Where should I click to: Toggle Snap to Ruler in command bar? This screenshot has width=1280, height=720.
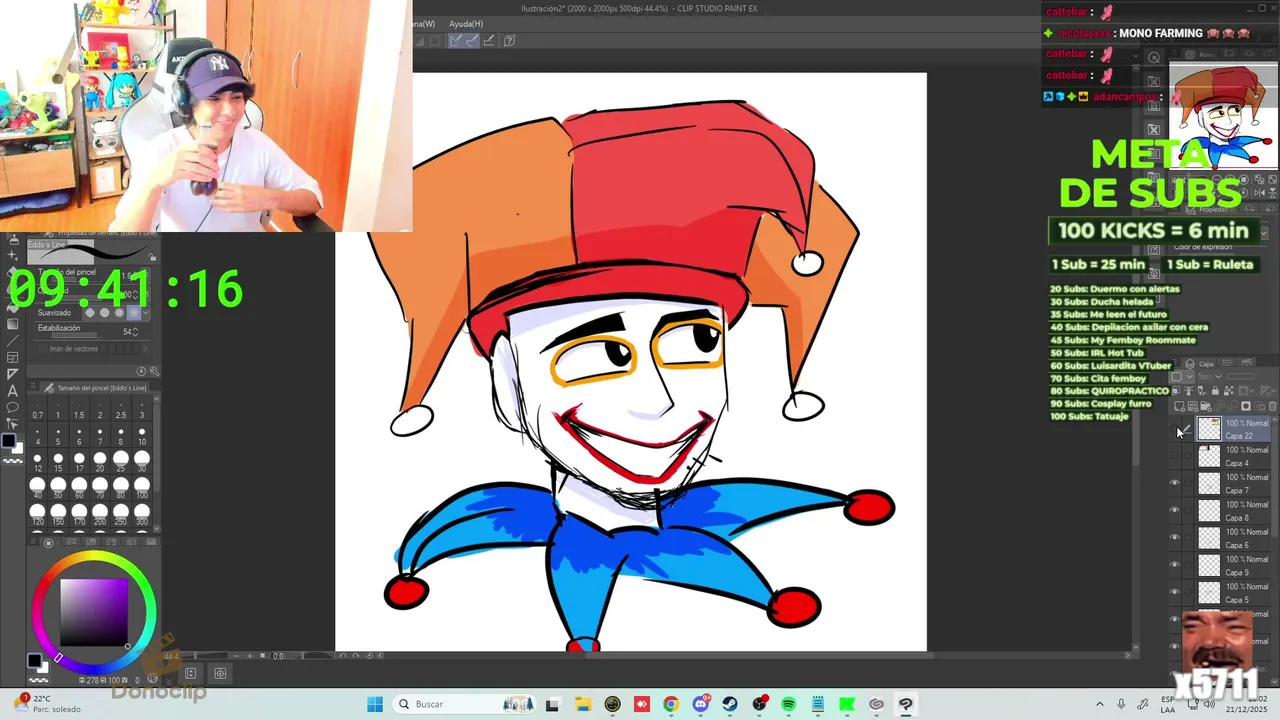455,41
